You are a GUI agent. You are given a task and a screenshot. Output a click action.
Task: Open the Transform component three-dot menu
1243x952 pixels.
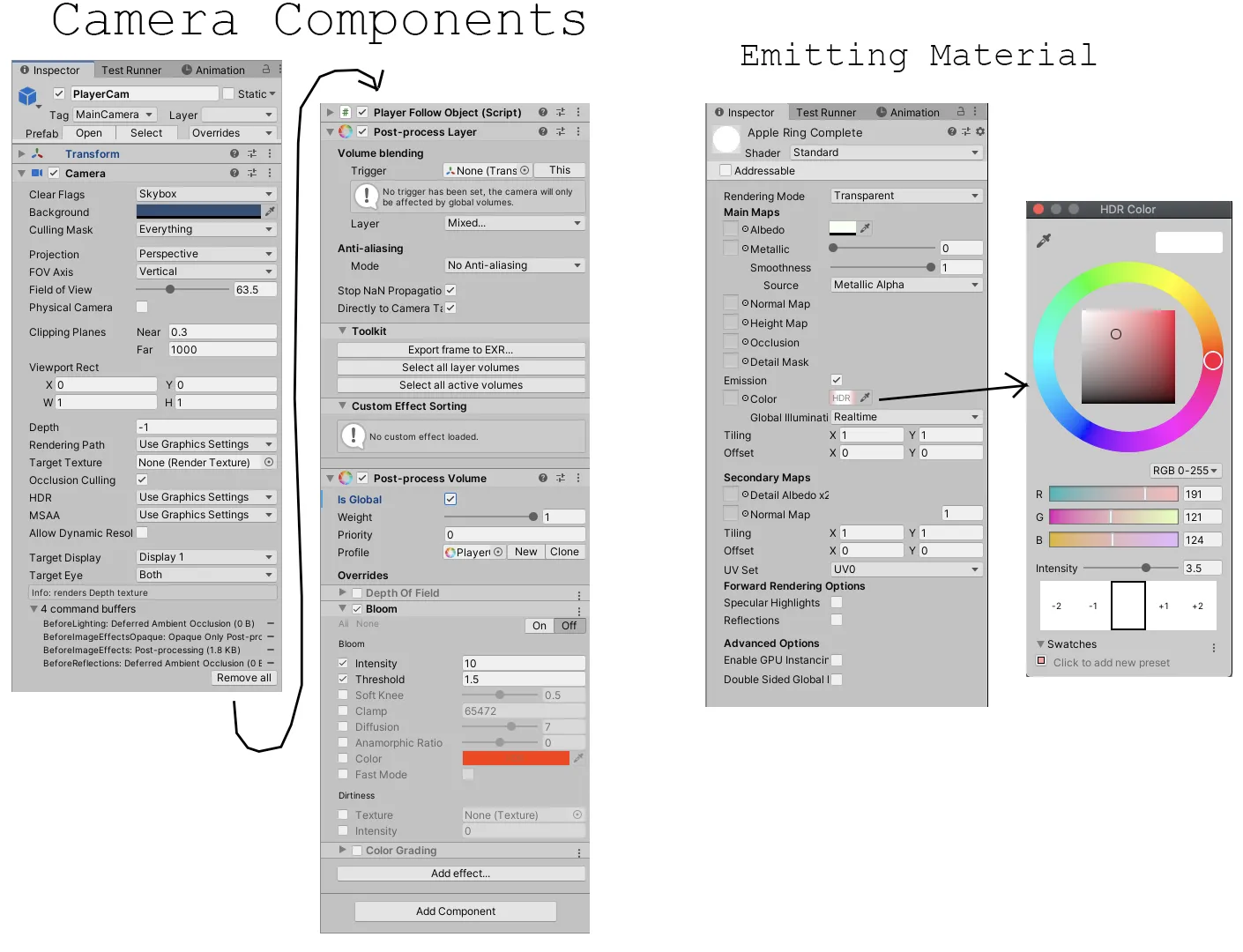[x=270, y=153]
